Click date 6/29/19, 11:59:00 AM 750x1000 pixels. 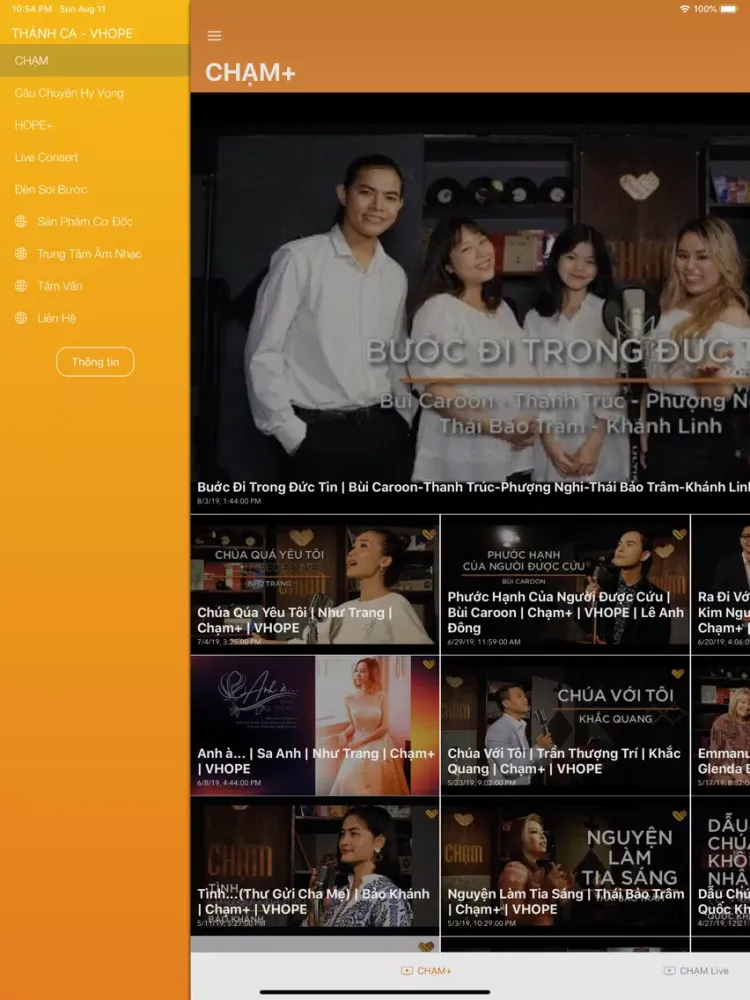tap(484, 642)
